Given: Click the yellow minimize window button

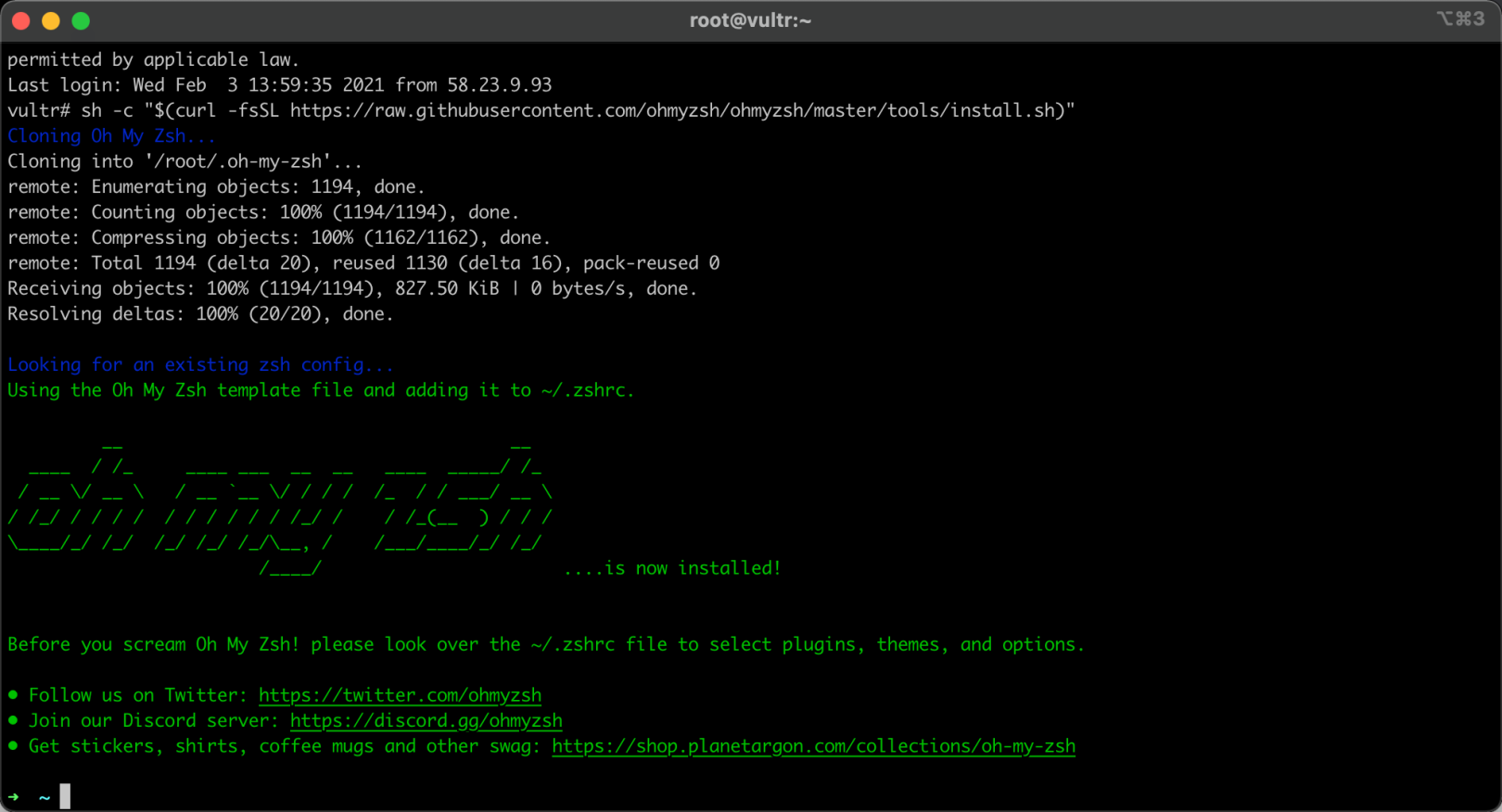Looking at the screenshot, I should [x=51, y=20].
